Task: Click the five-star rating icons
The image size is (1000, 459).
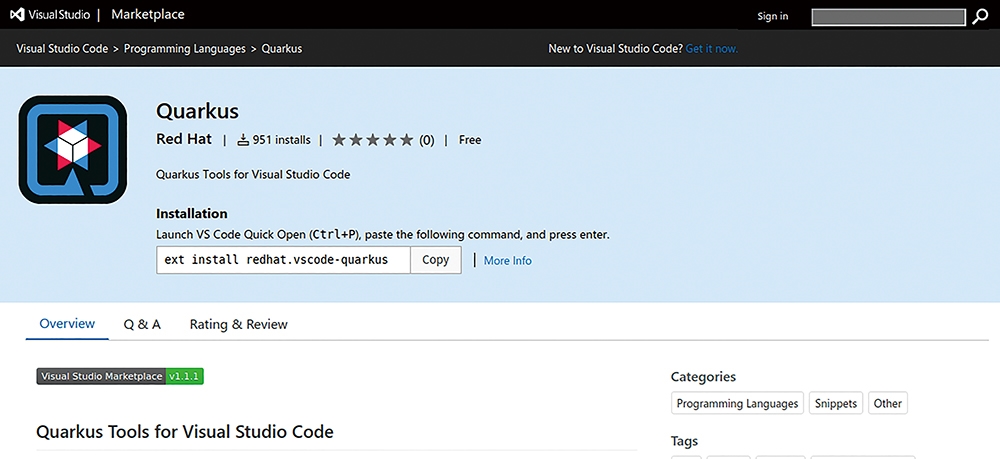Action: [373, 140]
